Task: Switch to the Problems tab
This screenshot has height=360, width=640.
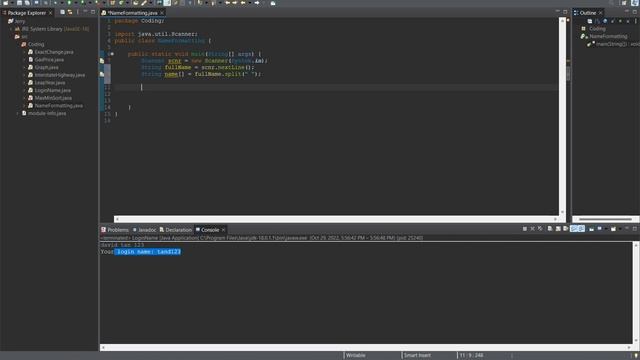Action: (x=115, y=230)
